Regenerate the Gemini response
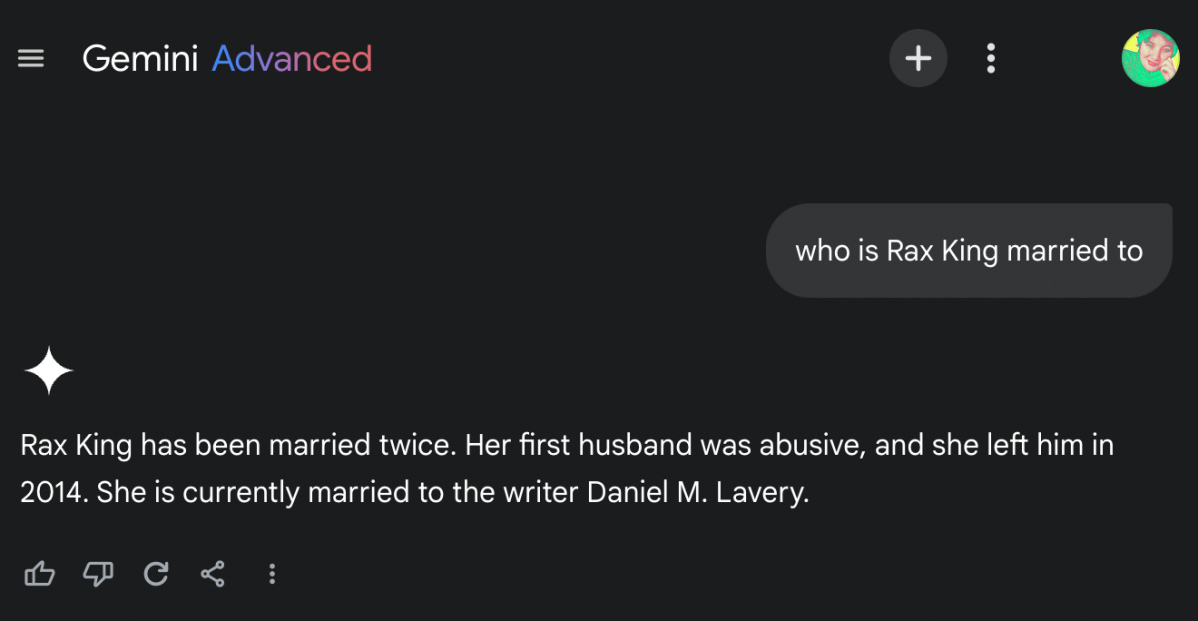Image resolution: width=1198 pixels, height=621 pixels. point(156,573)
